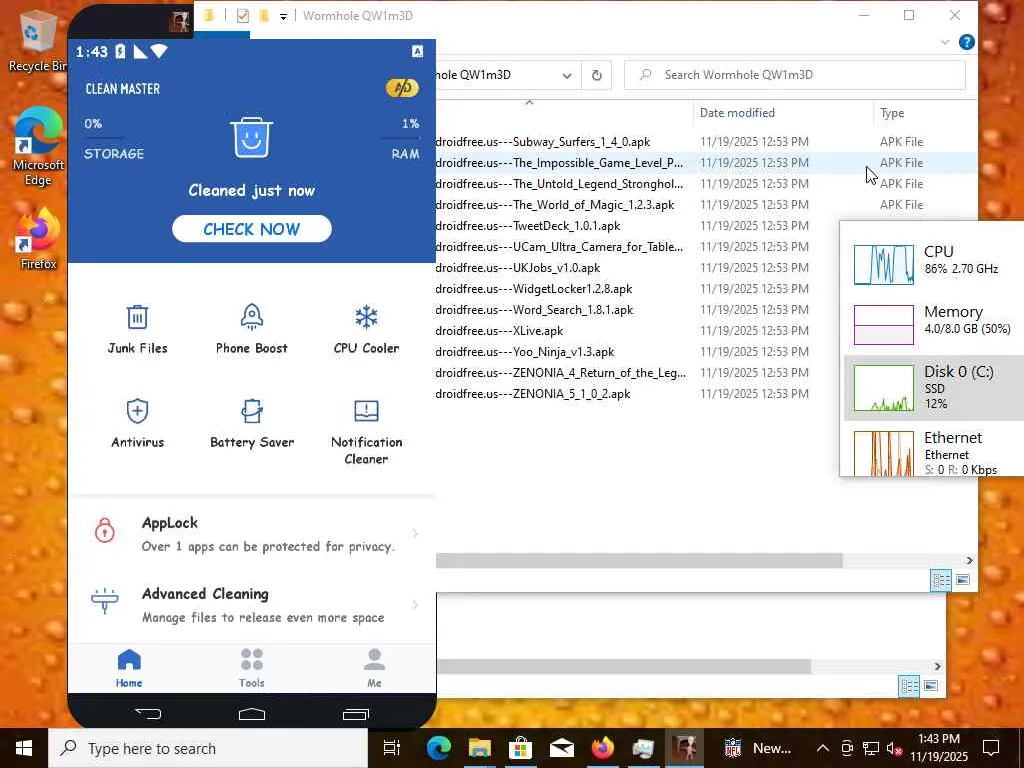
Task: Click front Explorer horizontal scrollbar thumb
Action: pos(639,560)
